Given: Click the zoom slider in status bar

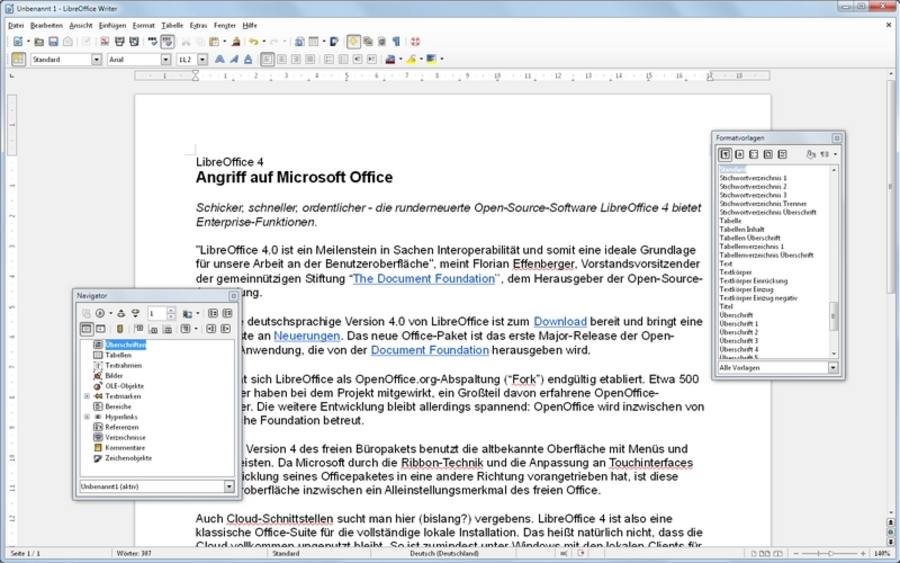Looking at the screenshot, I should (831, 553).
